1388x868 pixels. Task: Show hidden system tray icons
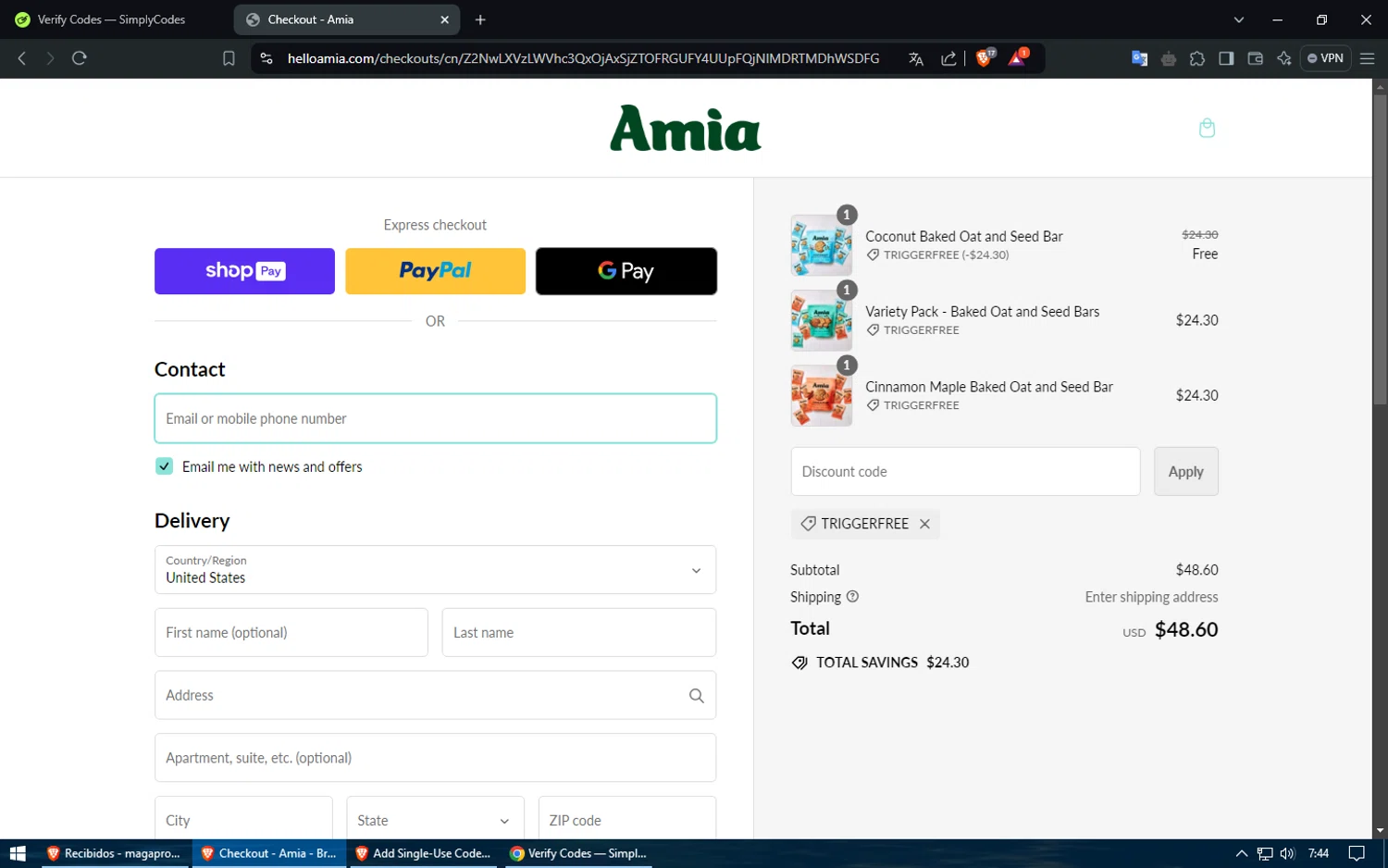click(1242, 853)
